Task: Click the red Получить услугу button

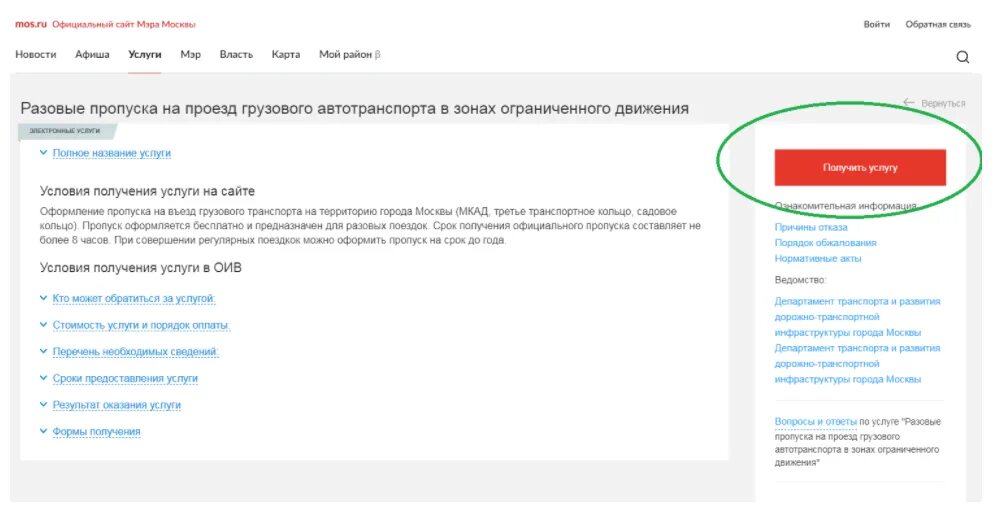Action: pos(860,168)
